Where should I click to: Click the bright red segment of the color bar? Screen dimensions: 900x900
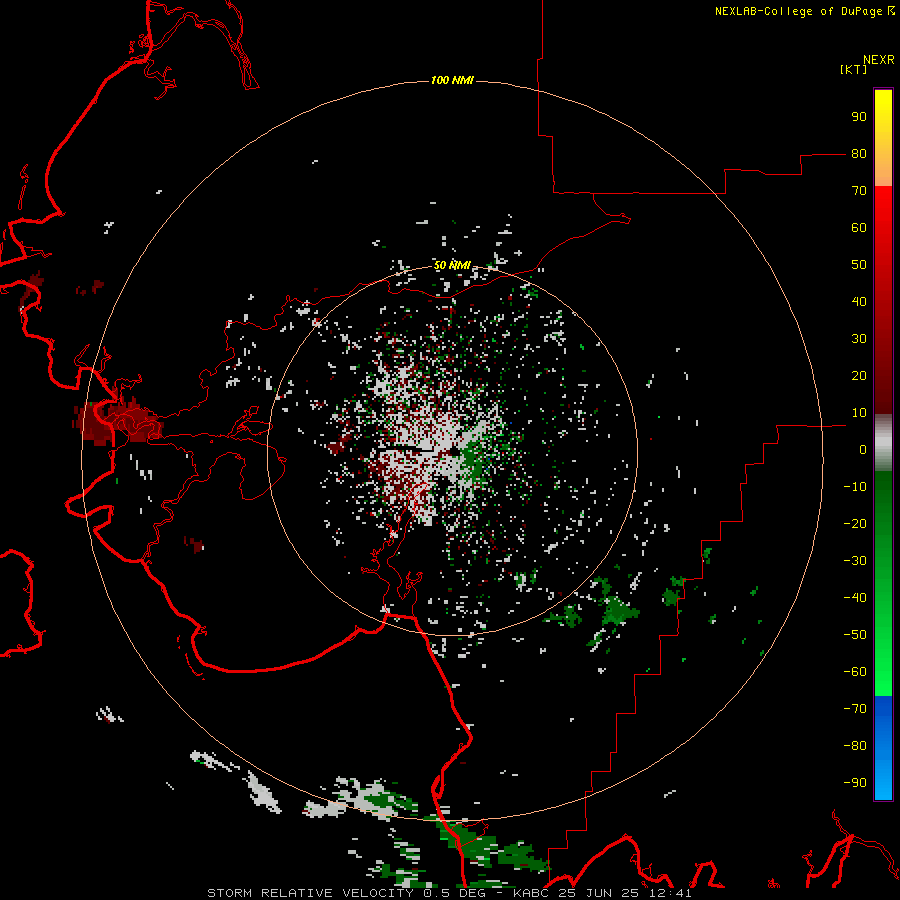(x=883, y=300)
